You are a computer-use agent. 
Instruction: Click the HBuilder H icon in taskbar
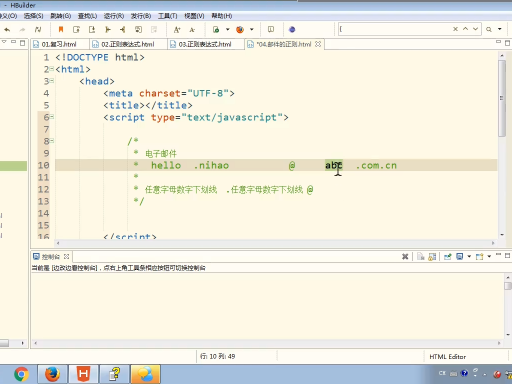[84, 374]
